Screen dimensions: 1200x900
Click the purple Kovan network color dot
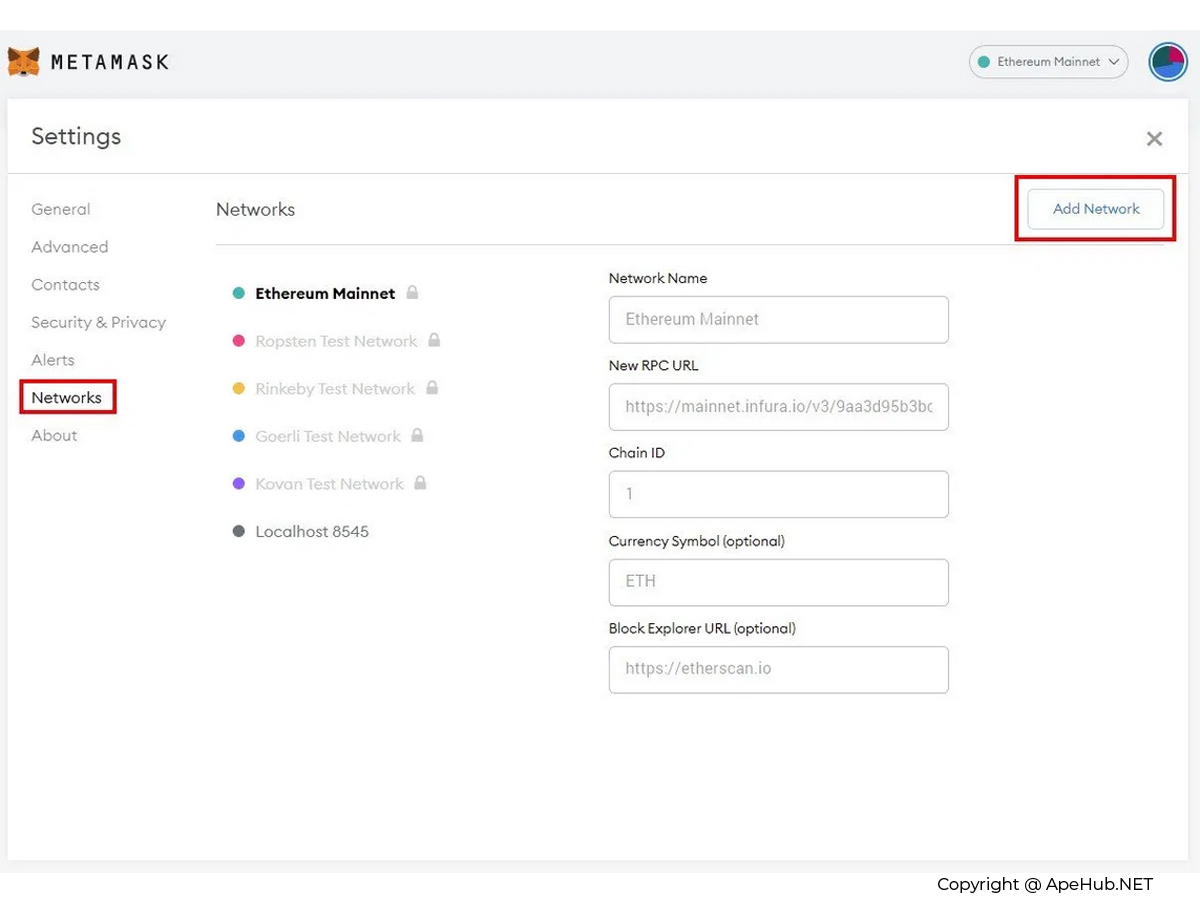(x=239, y=484)
